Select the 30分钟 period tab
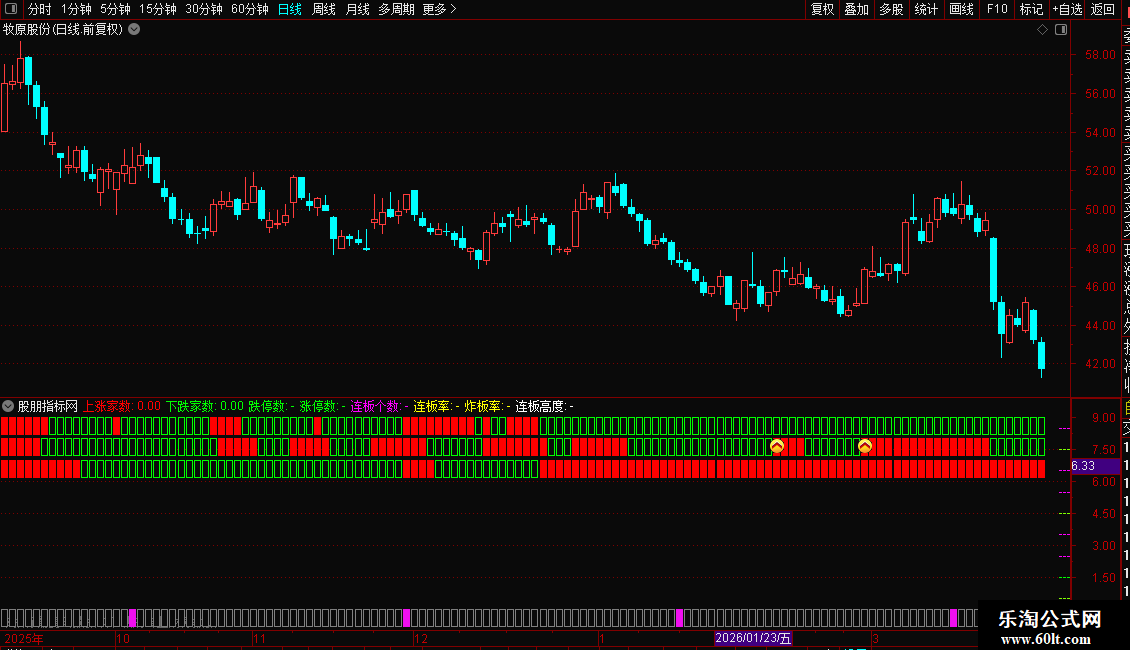 point(204,9)
